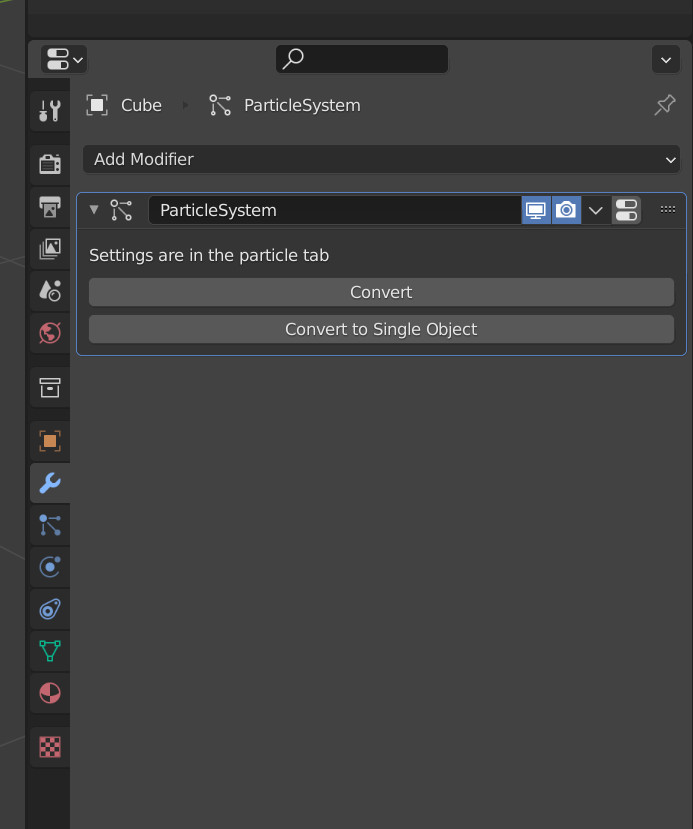This screenshot has height=829, width=693.
Task: Click the properties search field
Action: click(x=362, y=59)
